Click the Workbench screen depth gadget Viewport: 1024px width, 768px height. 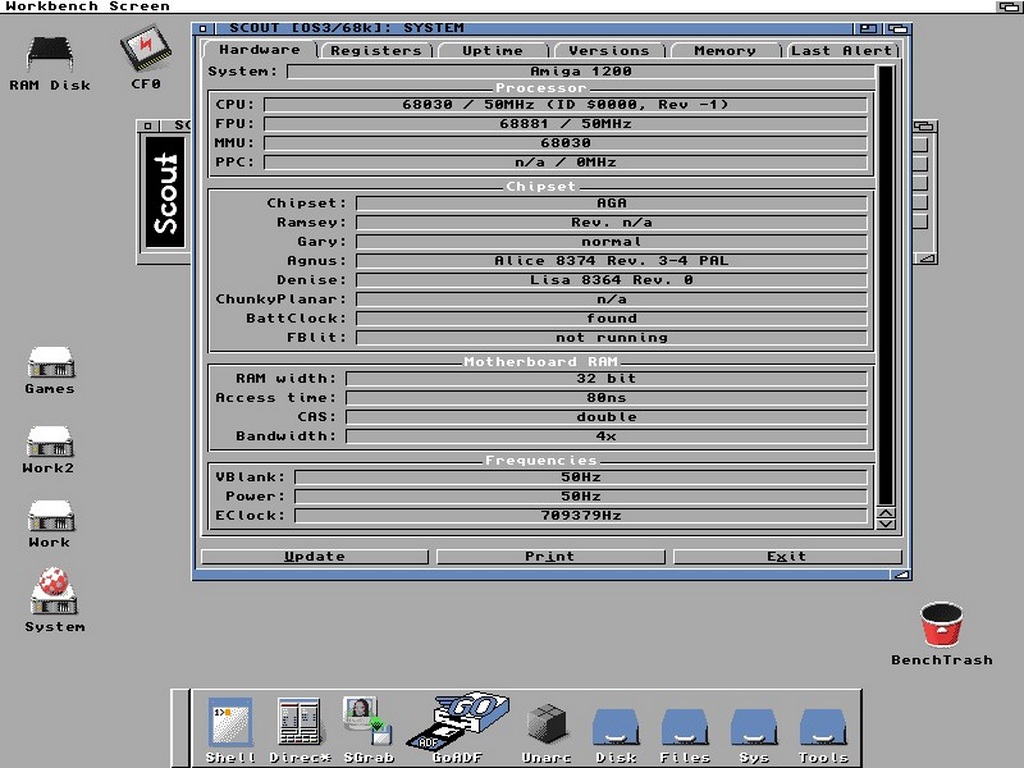click(x=1008, y=7)
